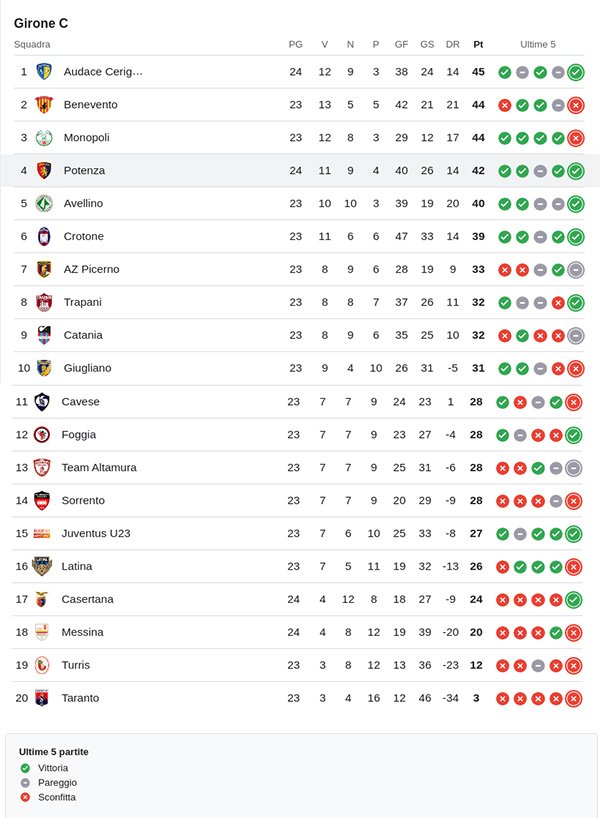The height and width of the screenshot is (818, 600).
Task: Click the Potenza club logo
Action: 43,171
